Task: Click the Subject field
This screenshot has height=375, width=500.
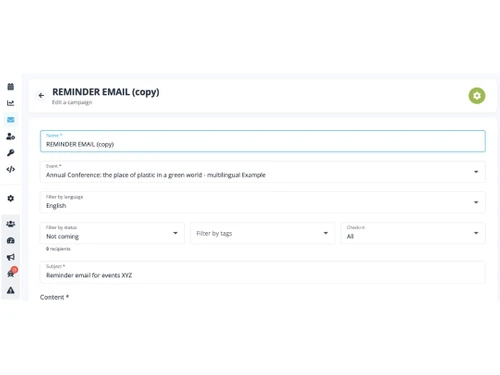Action: [x=263, y=272]
